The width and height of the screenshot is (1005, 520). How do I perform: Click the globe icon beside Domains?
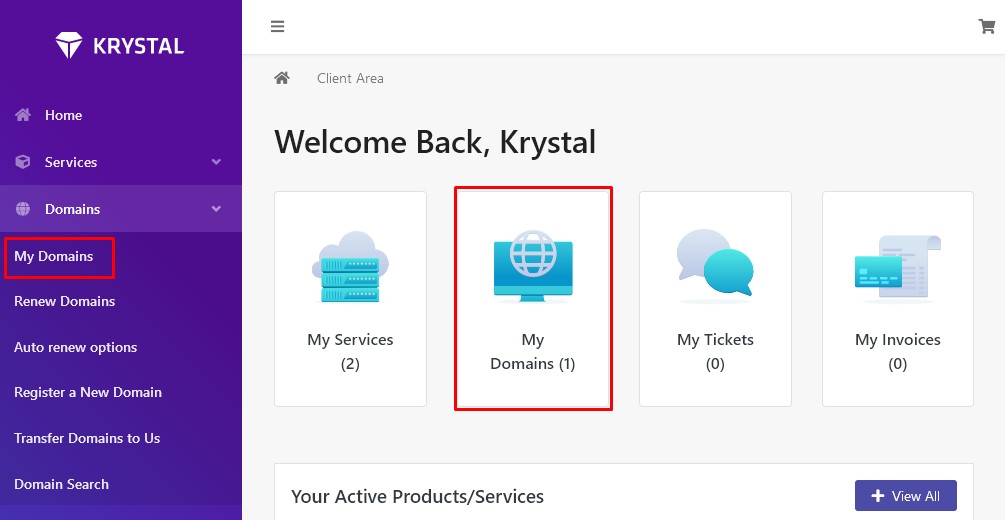(23, 208)
